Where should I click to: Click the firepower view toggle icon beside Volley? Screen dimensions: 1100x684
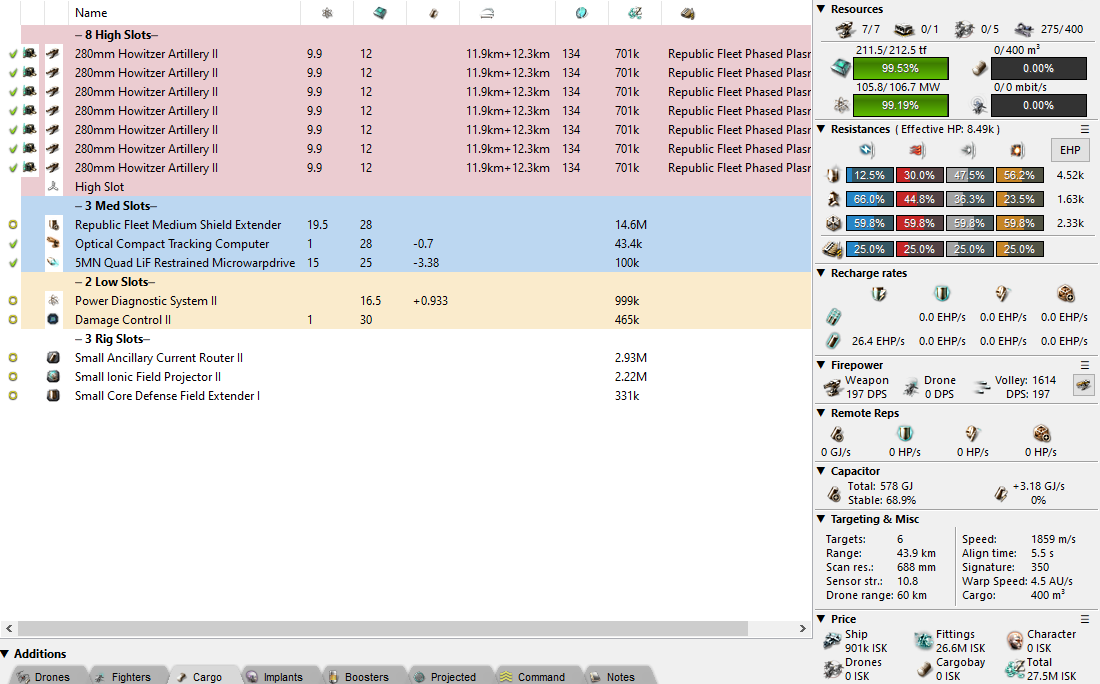[1083, 385]
